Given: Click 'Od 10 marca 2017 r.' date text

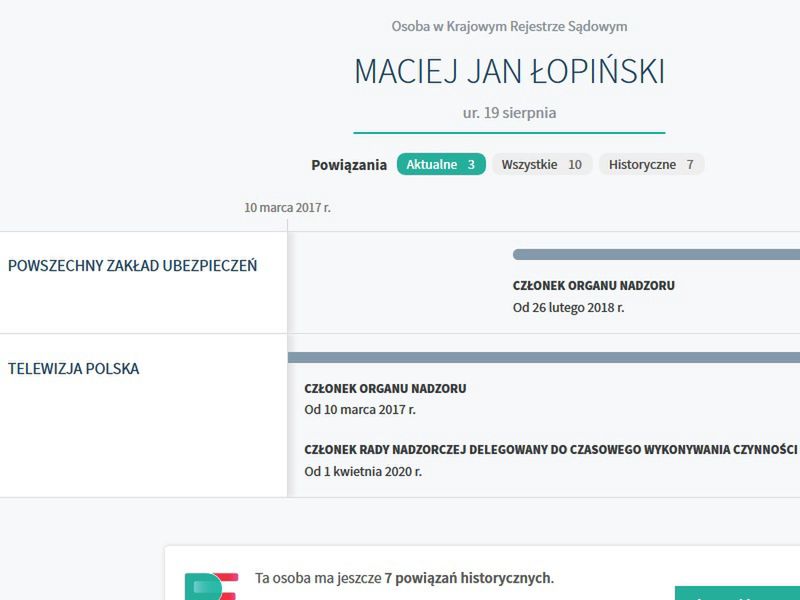Looking at the screenshot, I should click(x=360, y=410).
